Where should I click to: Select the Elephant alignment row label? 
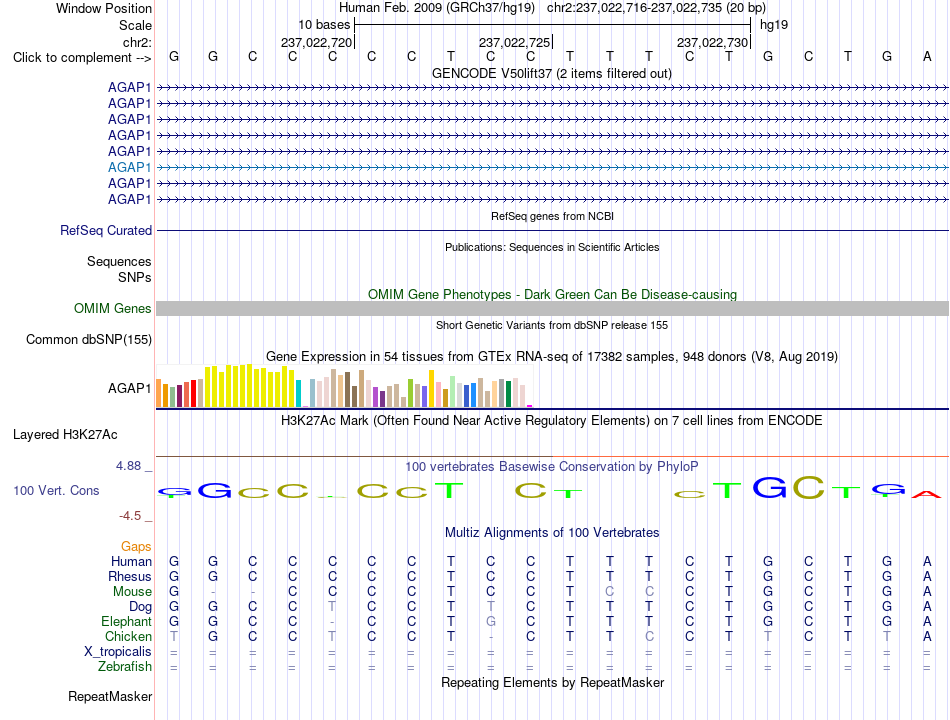(126, 621)
